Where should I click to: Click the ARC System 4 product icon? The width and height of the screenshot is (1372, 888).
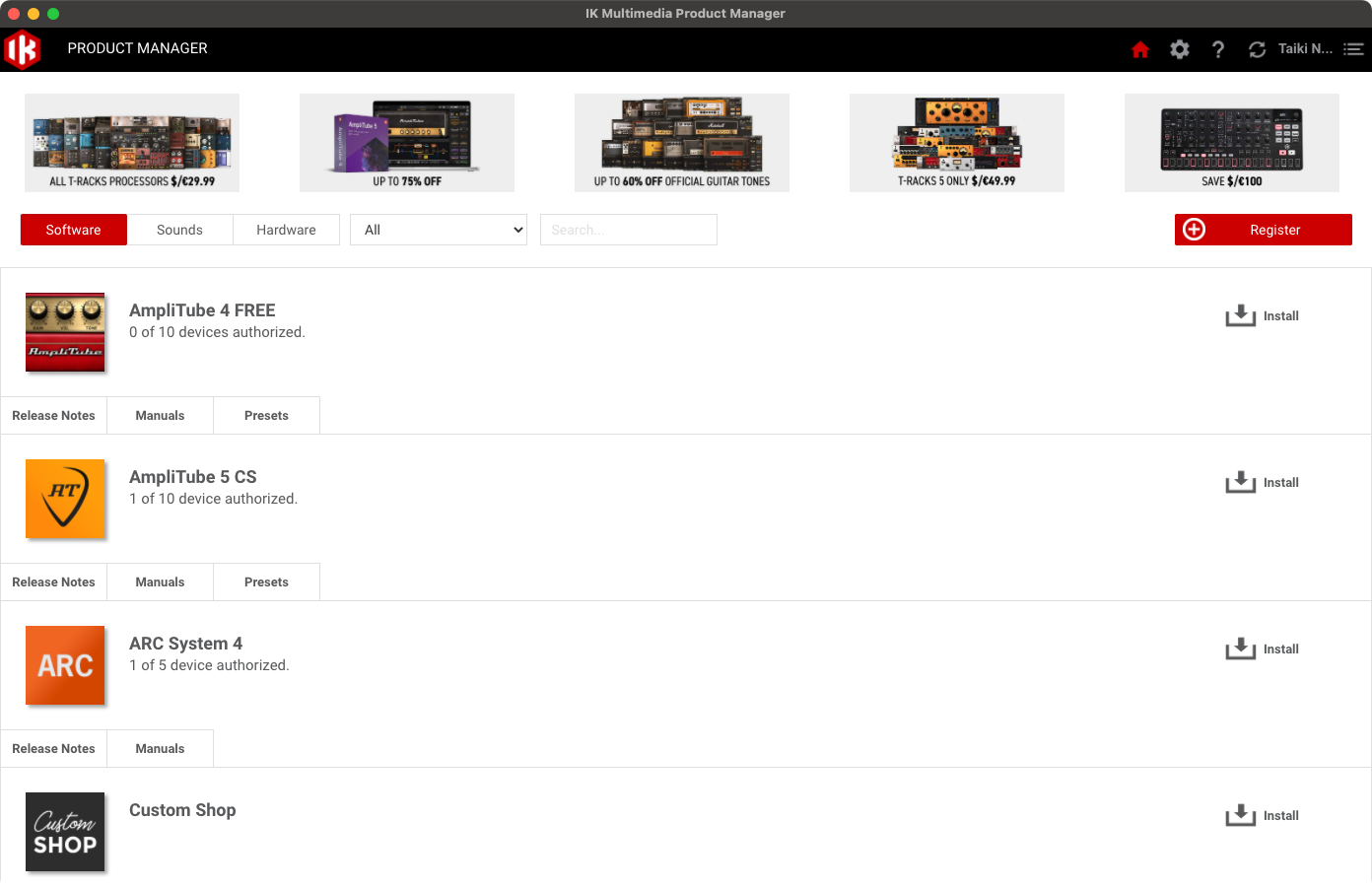(65, 665)
